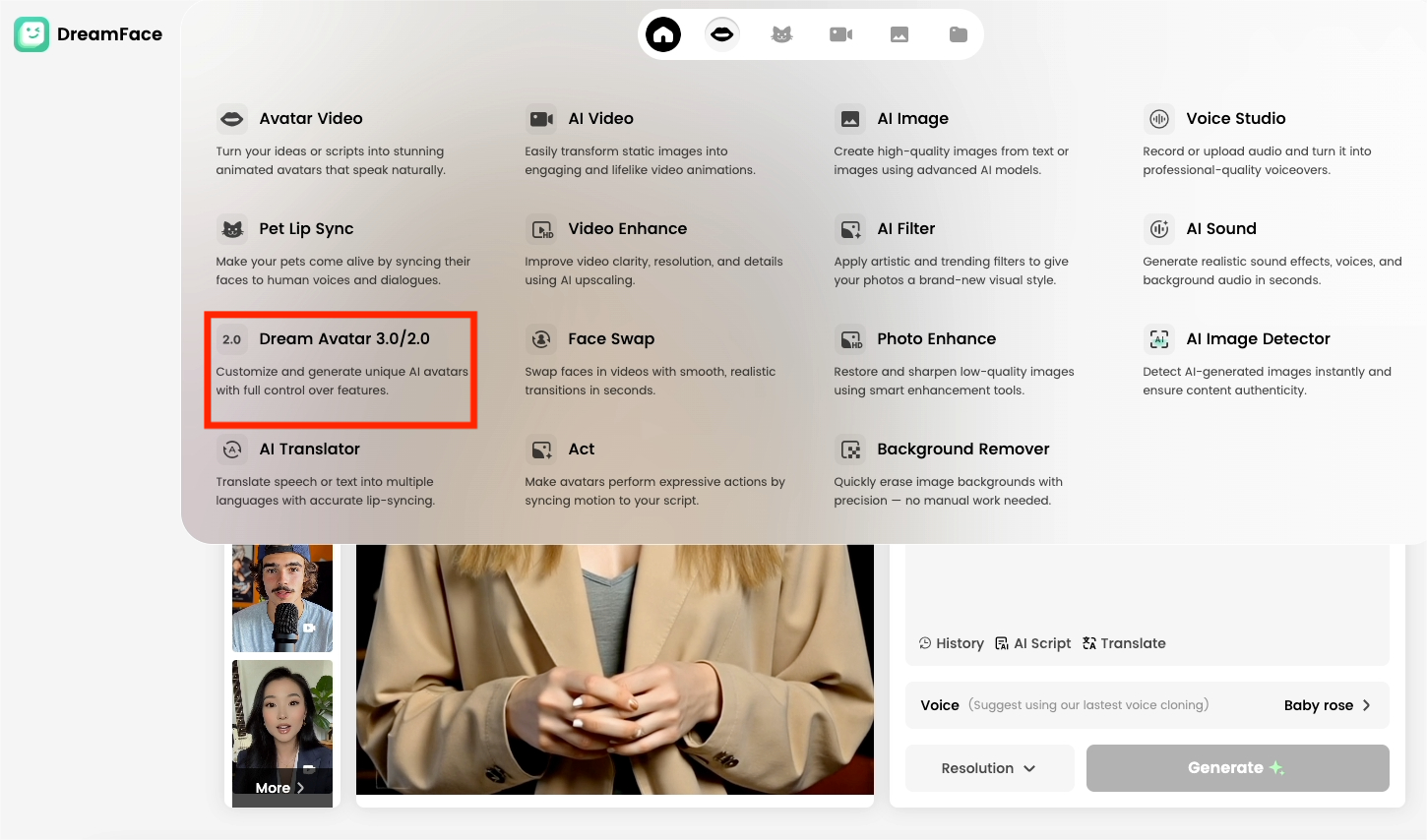Open the cat pet icon in top bar
This screenshot has width=1427, height=840.
781,34
